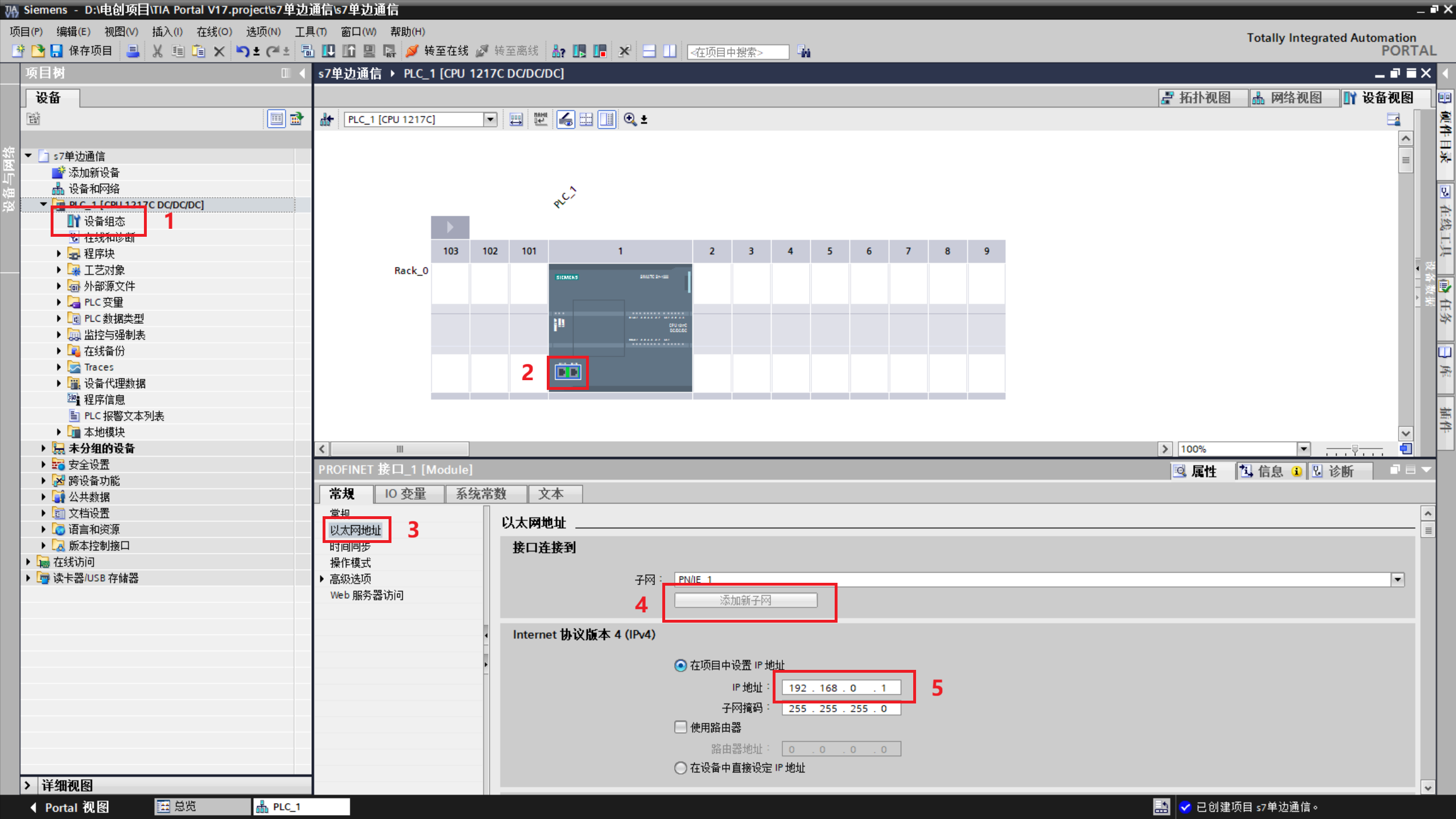This screenshot has height=819, width=1456.
Task: Expand the 程序块 tree folder
Action: point(59,254)
